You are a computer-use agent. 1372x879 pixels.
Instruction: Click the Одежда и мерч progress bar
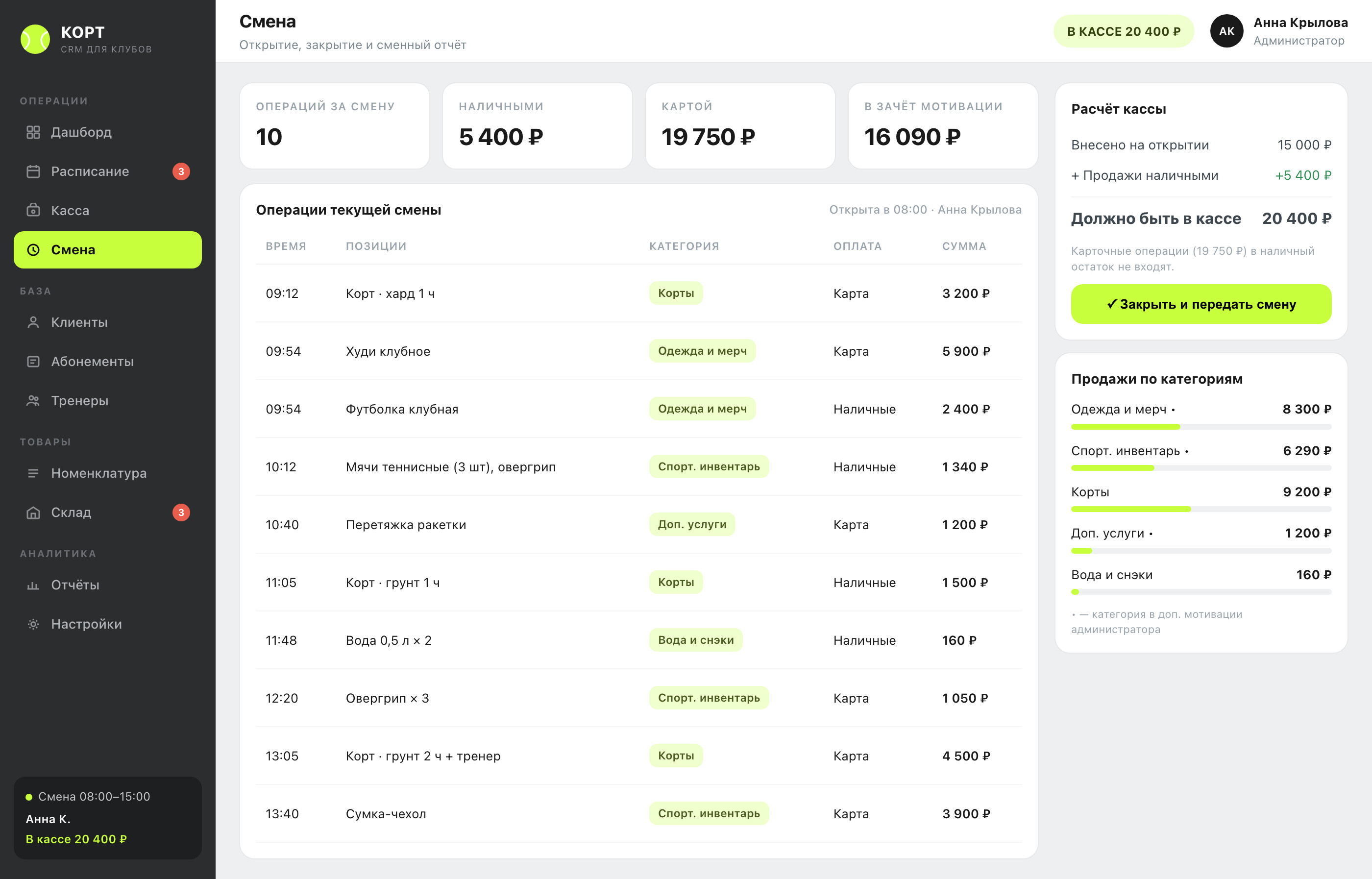click(x=1201, y=427)
